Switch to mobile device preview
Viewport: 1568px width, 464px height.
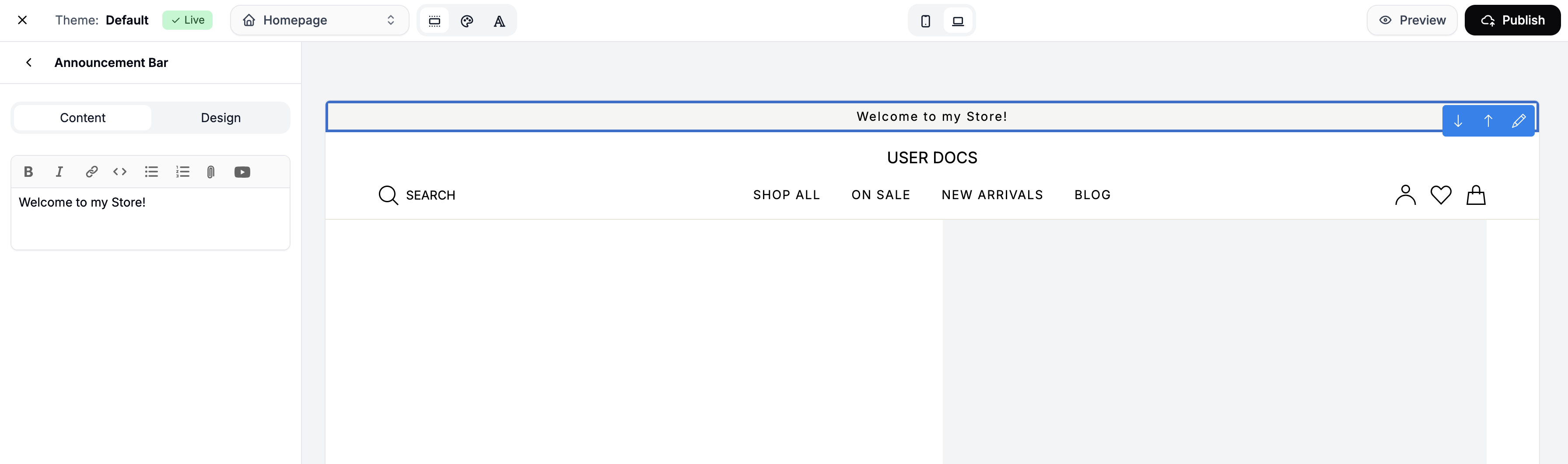click(925, 21)
